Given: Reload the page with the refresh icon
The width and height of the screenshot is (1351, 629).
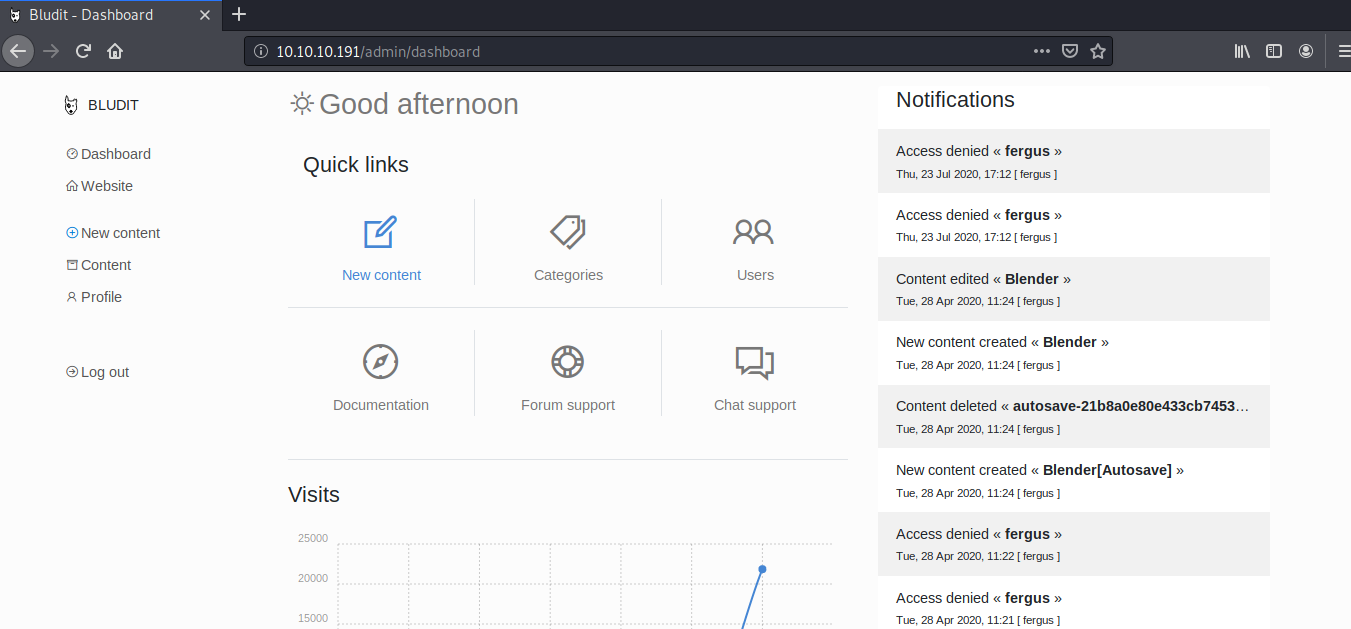Looking at the screenshot, I should click(84, 51).
